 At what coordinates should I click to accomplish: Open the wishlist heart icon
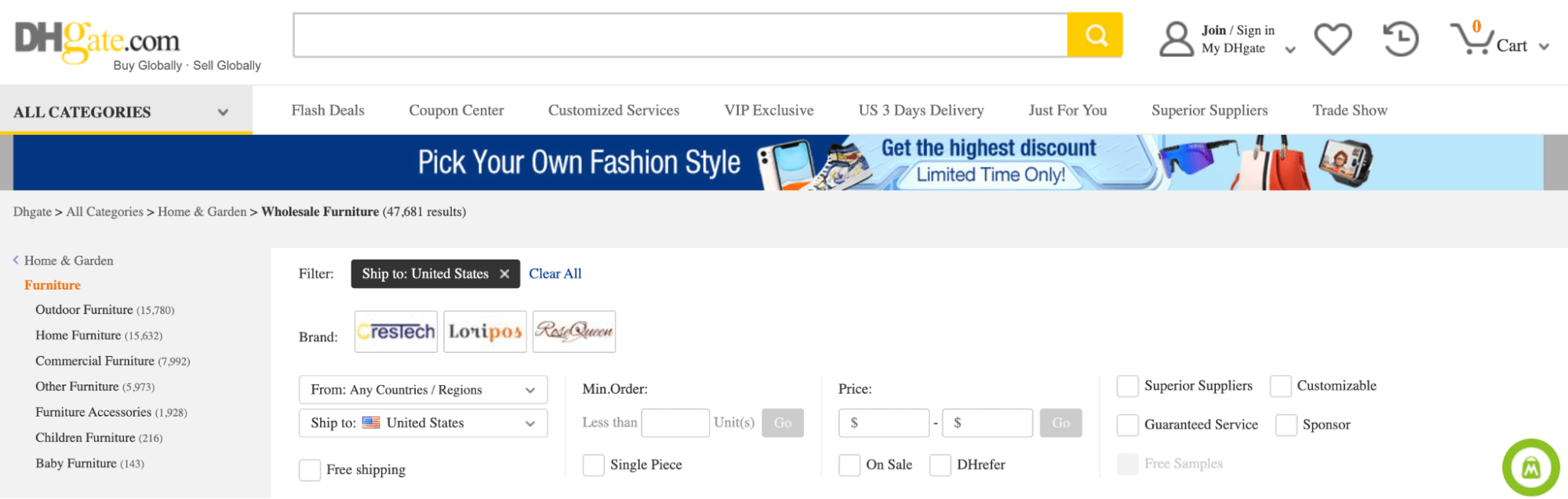[1333, 37]
